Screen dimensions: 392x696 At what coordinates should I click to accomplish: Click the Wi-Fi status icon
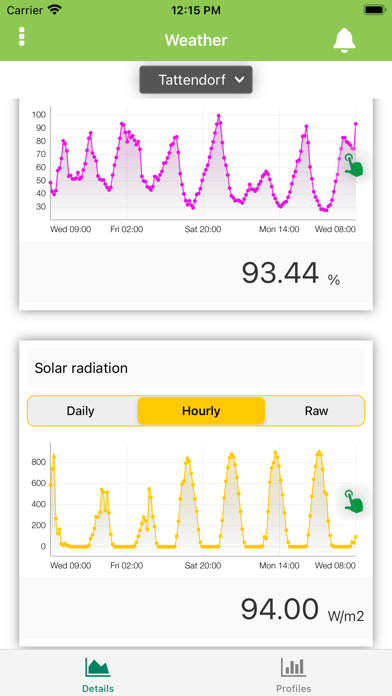coord(55,10)
